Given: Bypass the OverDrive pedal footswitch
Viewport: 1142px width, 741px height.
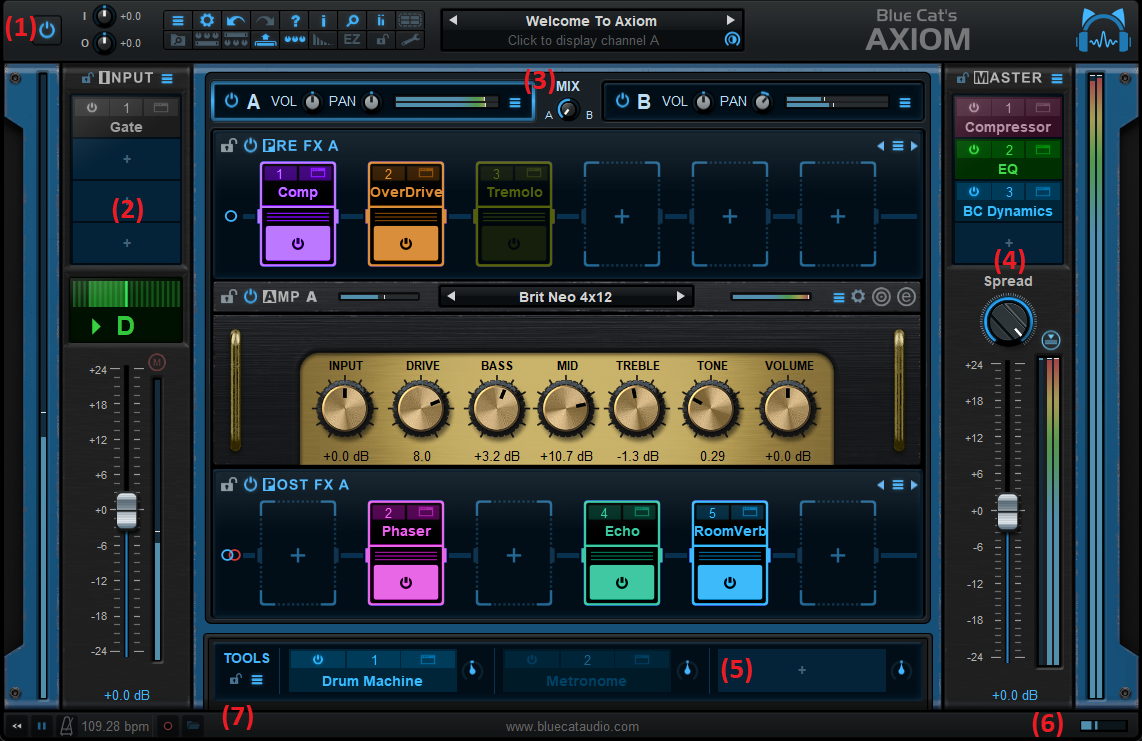Looking at the screenshot, I should pyautogui.click(x=406, y=243).
